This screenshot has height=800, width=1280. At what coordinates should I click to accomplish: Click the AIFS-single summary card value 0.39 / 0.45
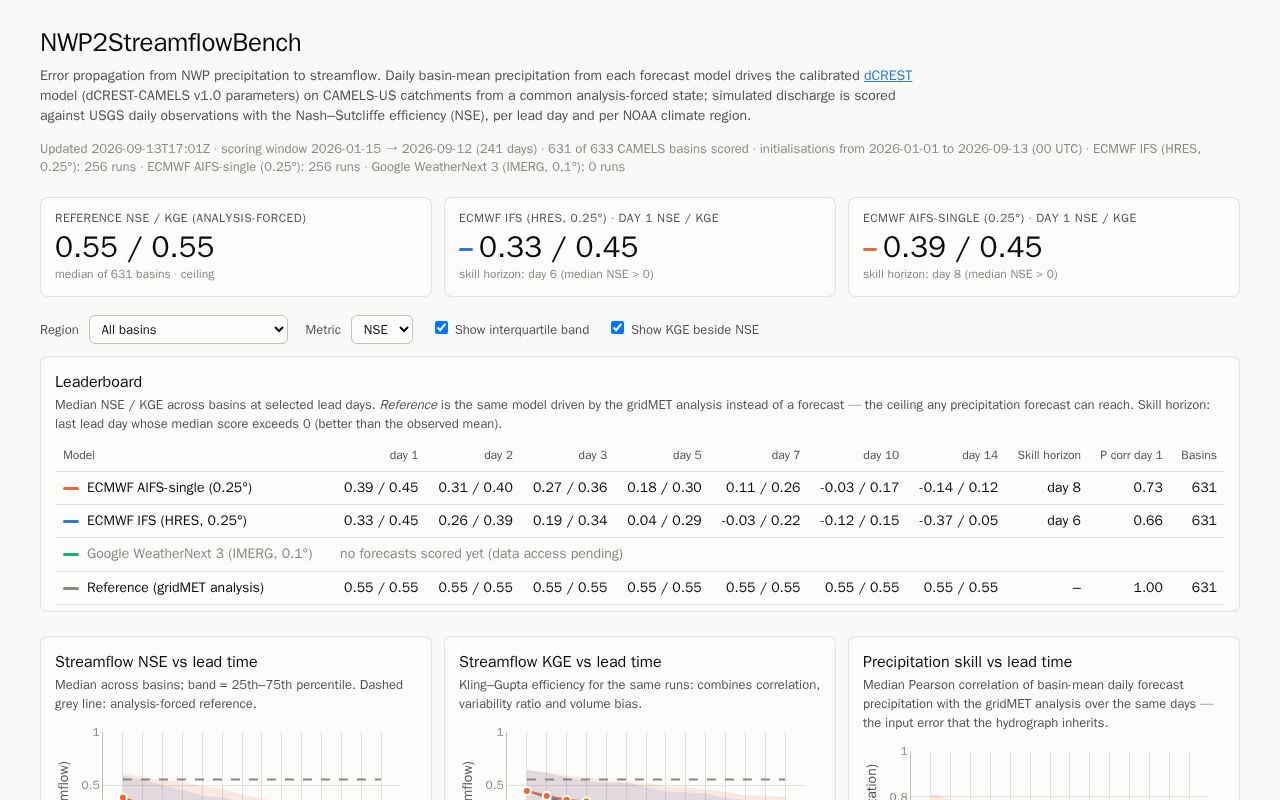tap(962, 247)
